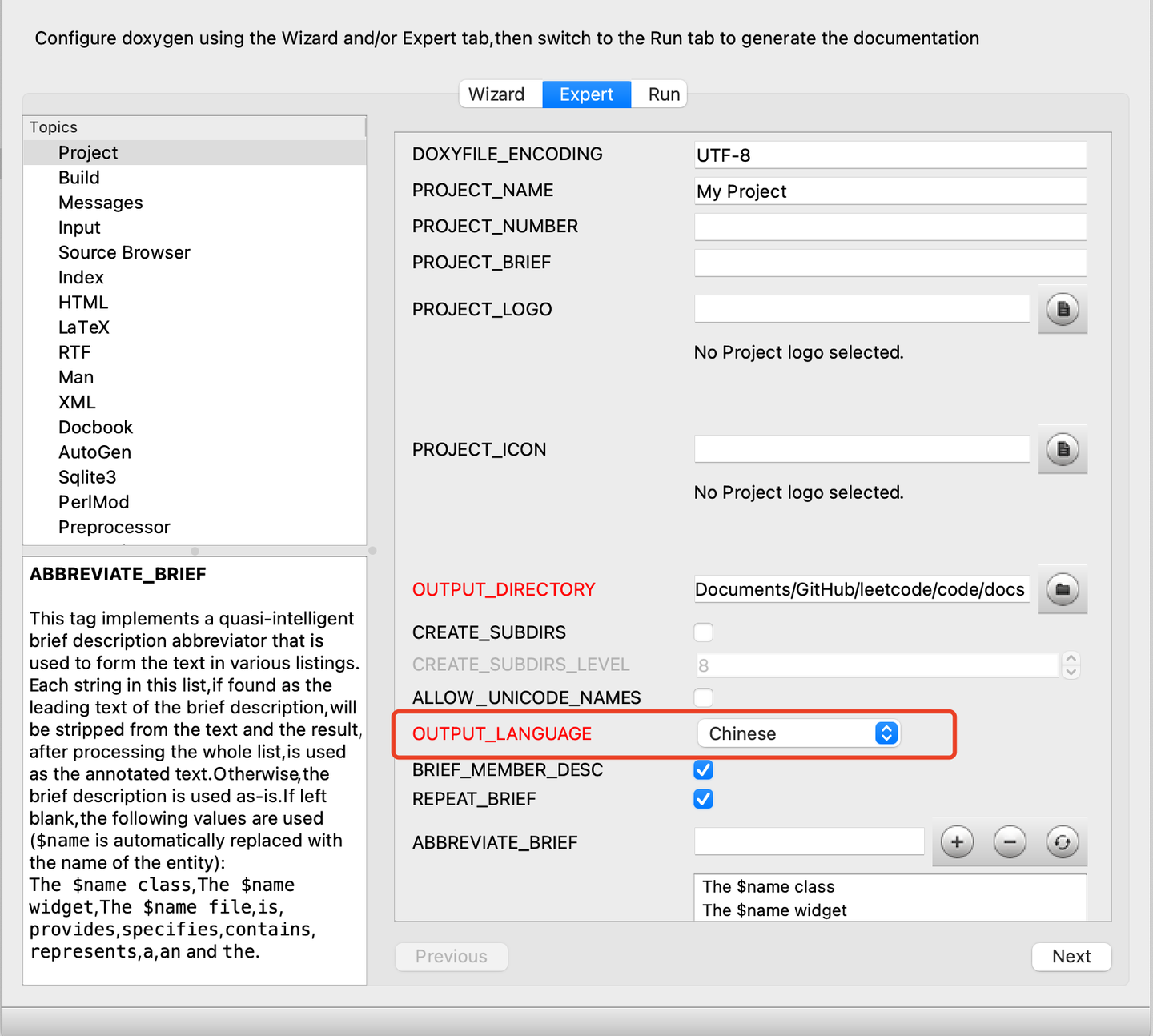Image resolution: width=1153 pixels, height=1036 pixels.
Task: Select the HTML topic
Action: (x=83, y=303)
